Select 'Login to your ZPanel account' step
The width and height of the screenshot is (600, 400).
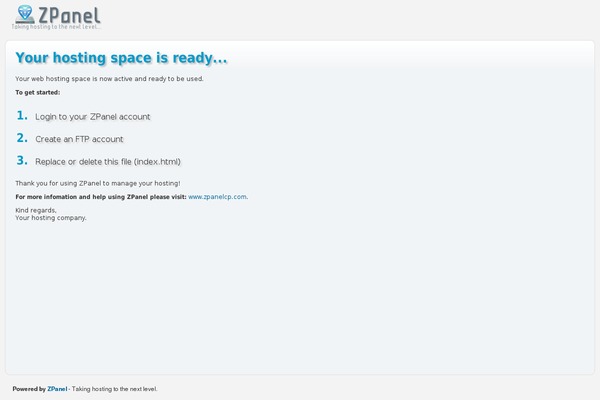[93, 117]
